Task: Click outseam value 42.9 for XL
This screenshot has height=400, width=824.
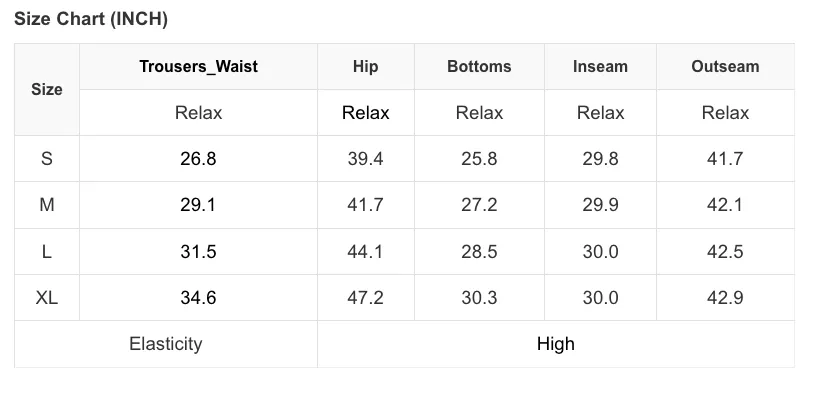Action: pos(725,298)
